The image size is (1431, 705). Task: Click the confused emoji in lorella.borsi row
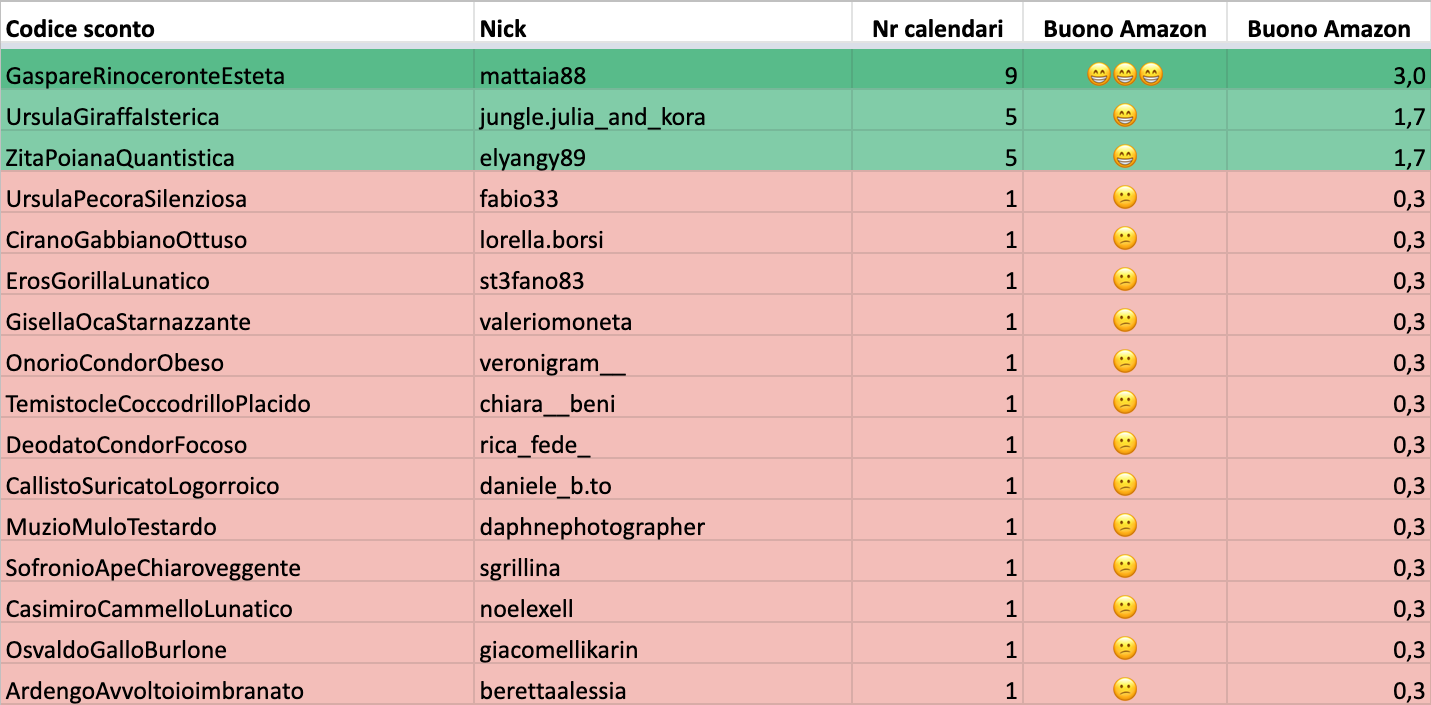(1125, 239)
